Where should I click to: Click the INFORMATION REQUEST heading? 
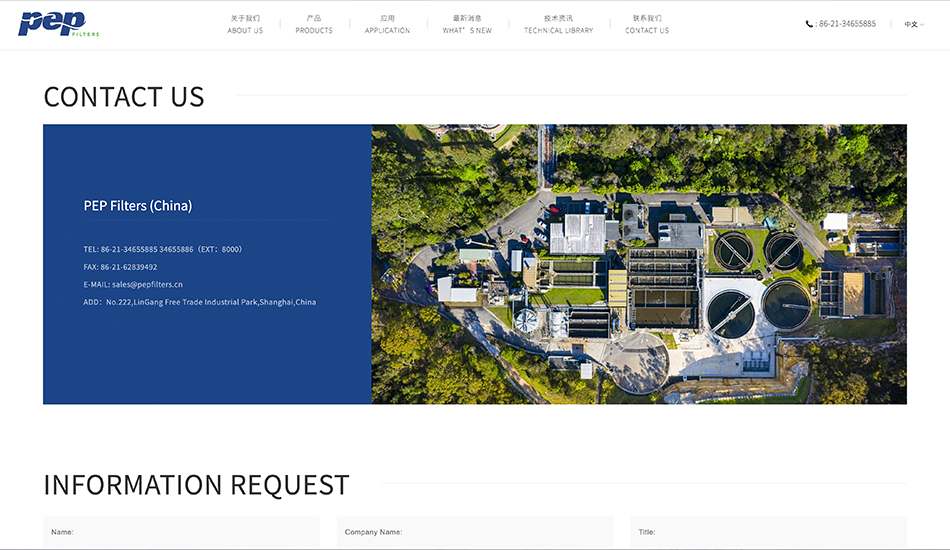click(196, 485)
